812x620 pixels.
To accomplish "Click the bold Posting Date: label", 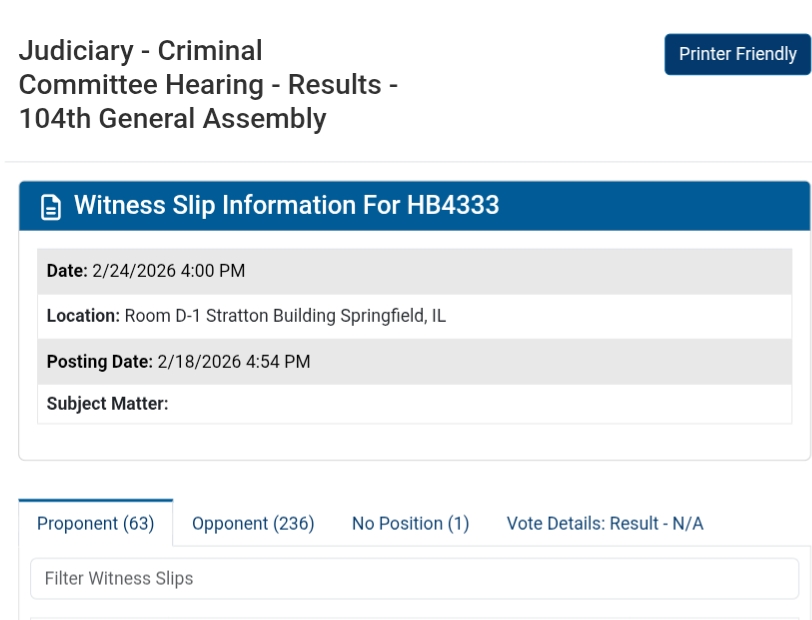I will 100,361.
